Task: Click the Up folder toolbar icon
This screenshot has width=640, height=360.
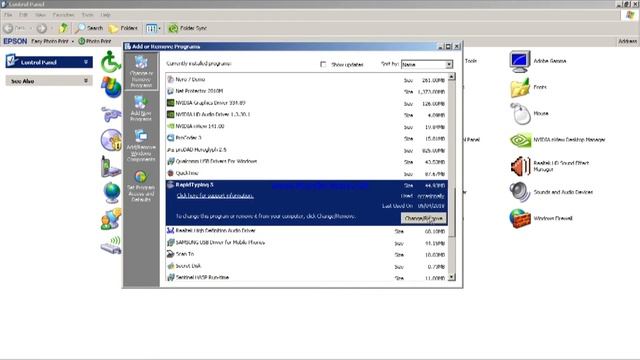Action: coord(63,28)
